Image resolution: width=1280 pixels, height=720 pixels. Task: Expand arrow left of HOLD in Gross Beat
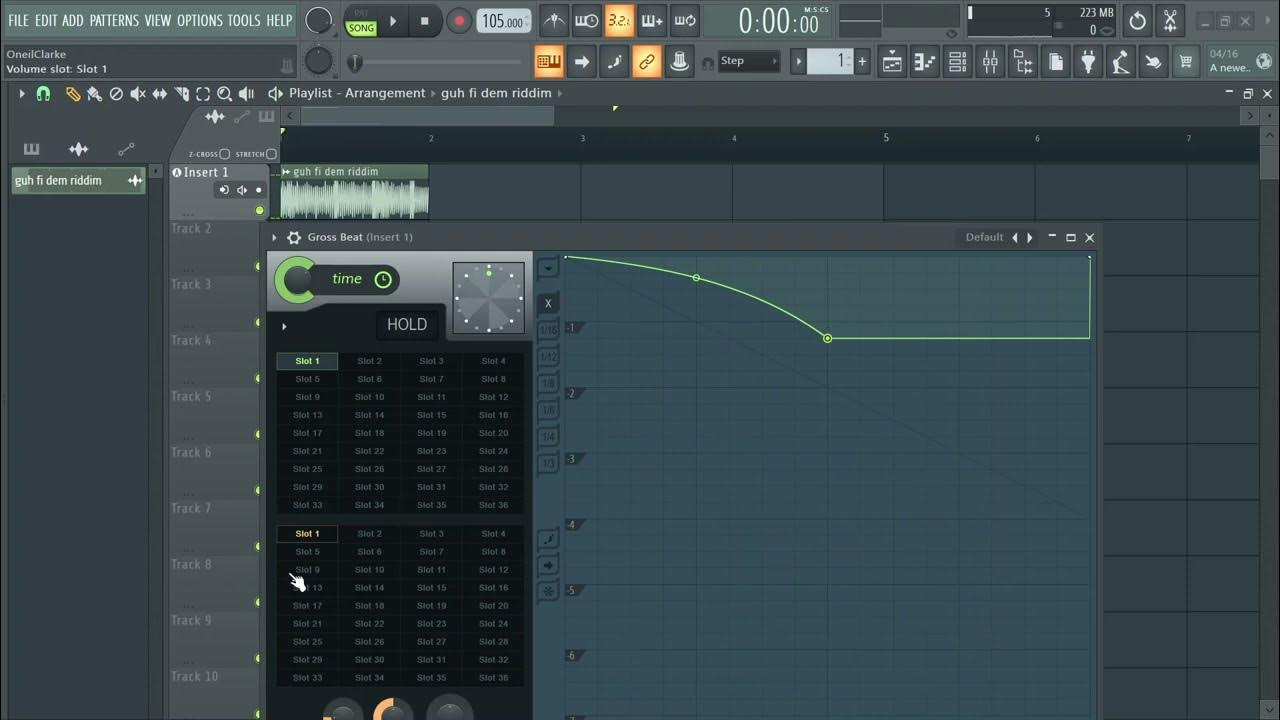284,326
